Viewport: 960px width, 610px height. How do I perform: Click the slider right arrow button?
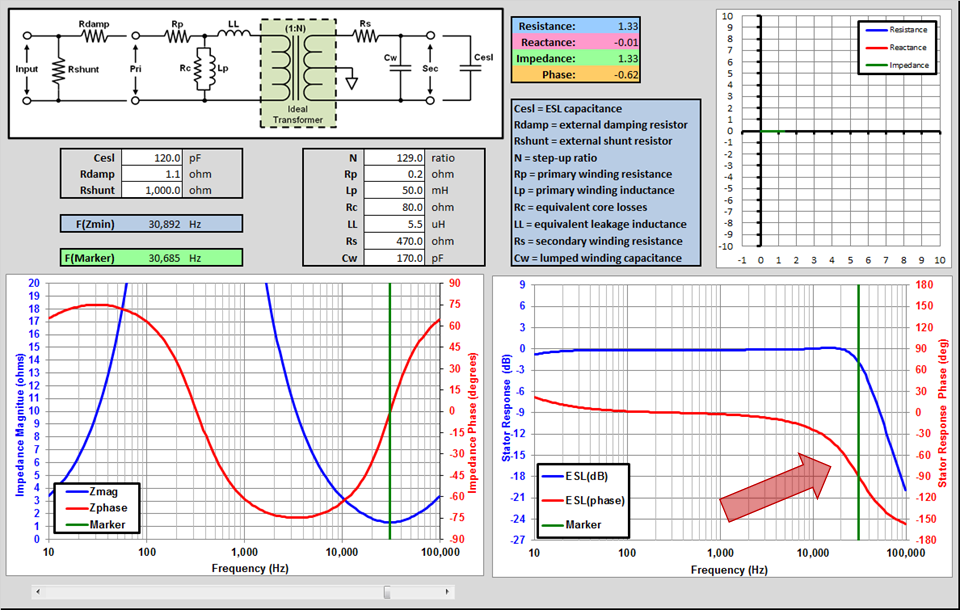(x=448, y=592)
